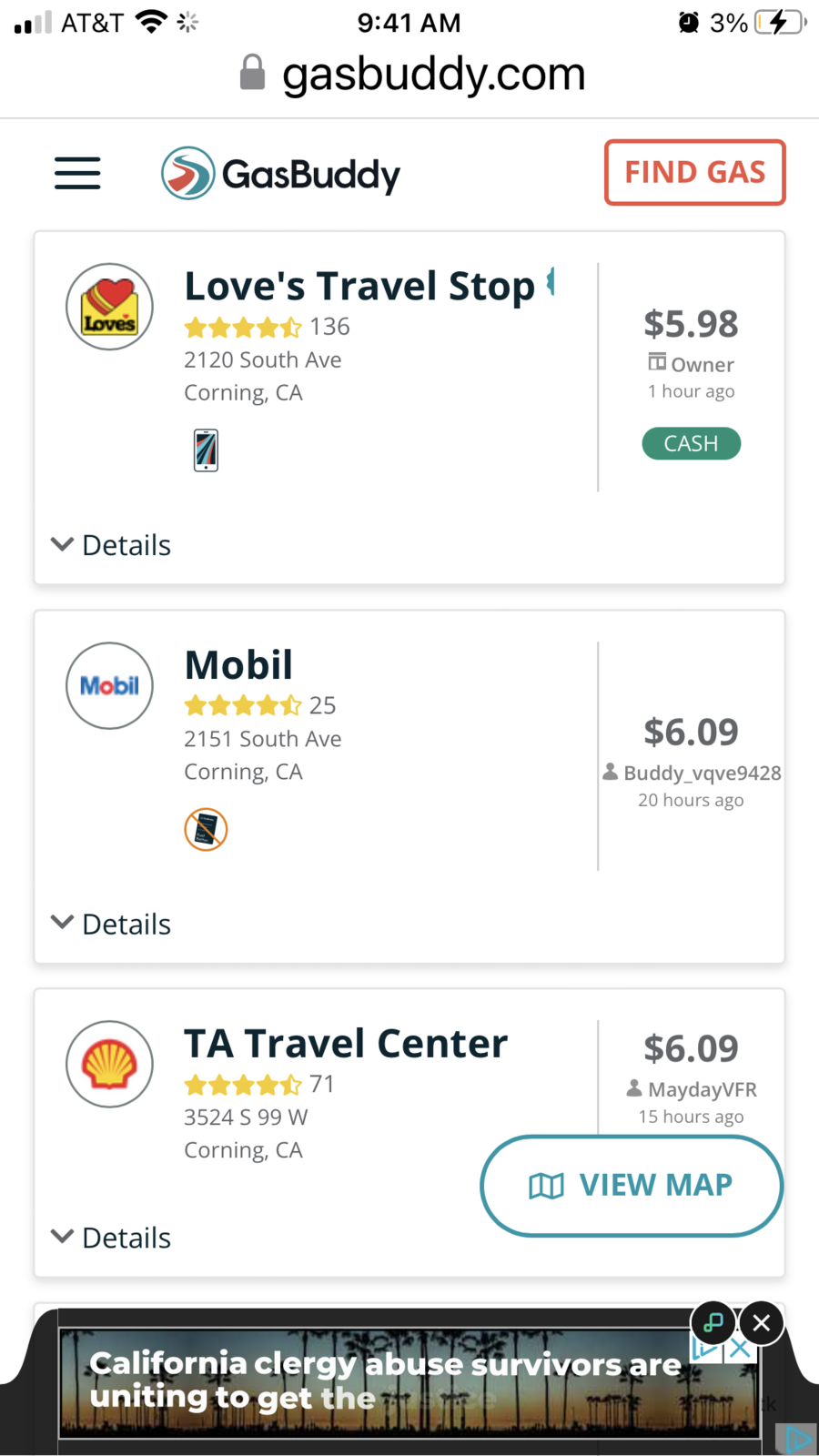Viewport: 819px width, 1456px height.
Task: Open the TA Travel Center listing
Action: coord(346,1044)
